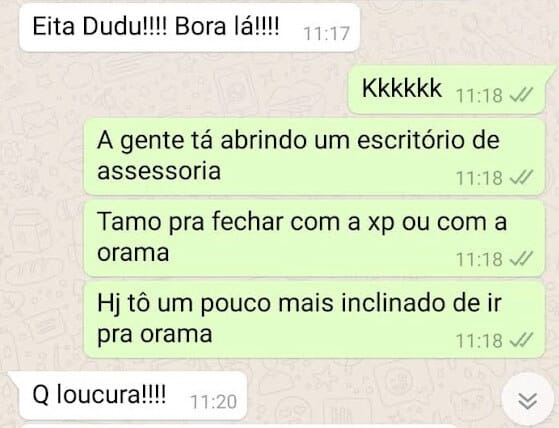Click the word 'orama' in xp message
This screenshot has height=428, width=559.
[133, 253]
